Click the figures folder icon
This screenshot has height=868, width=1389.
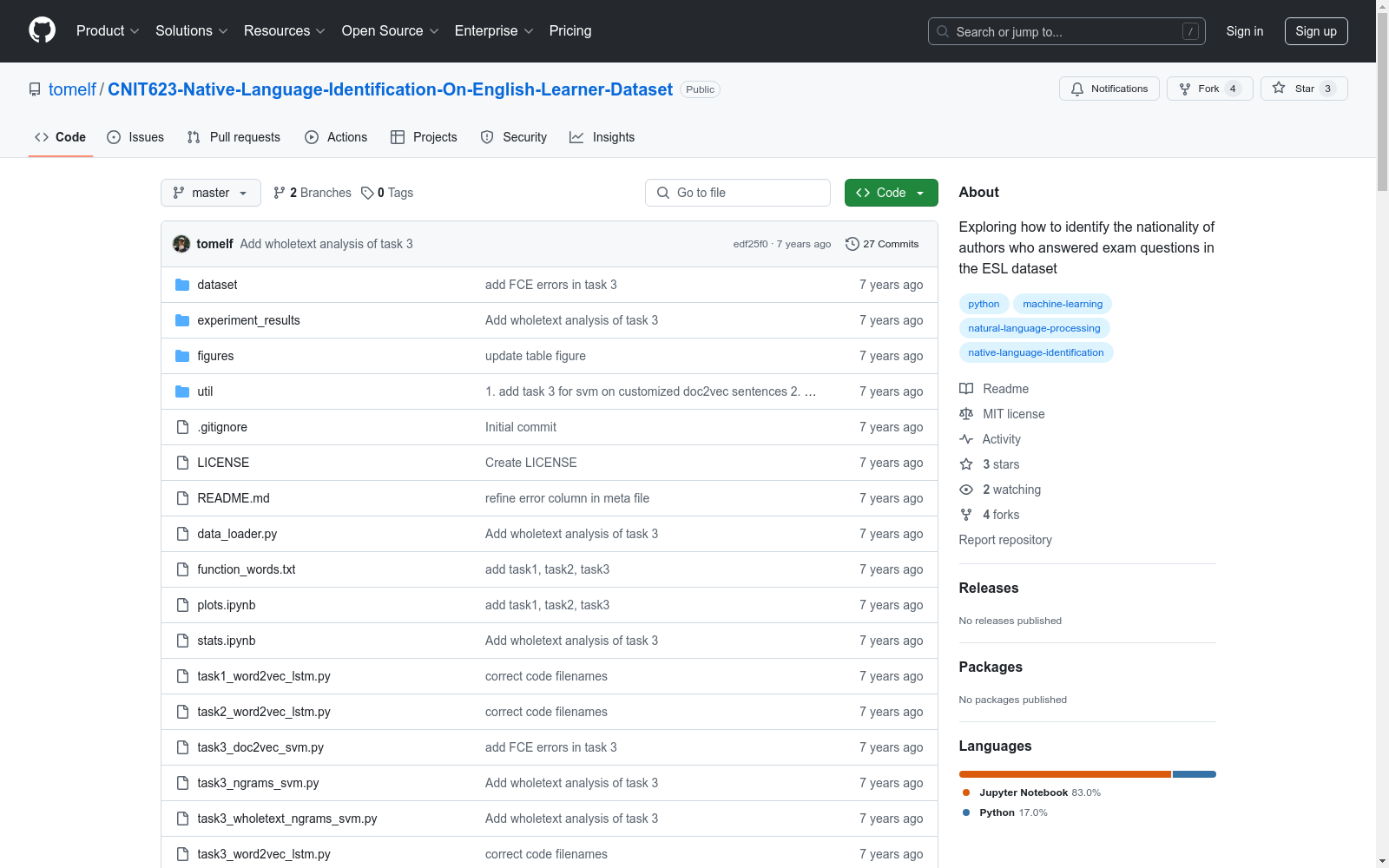coord(182,356)
